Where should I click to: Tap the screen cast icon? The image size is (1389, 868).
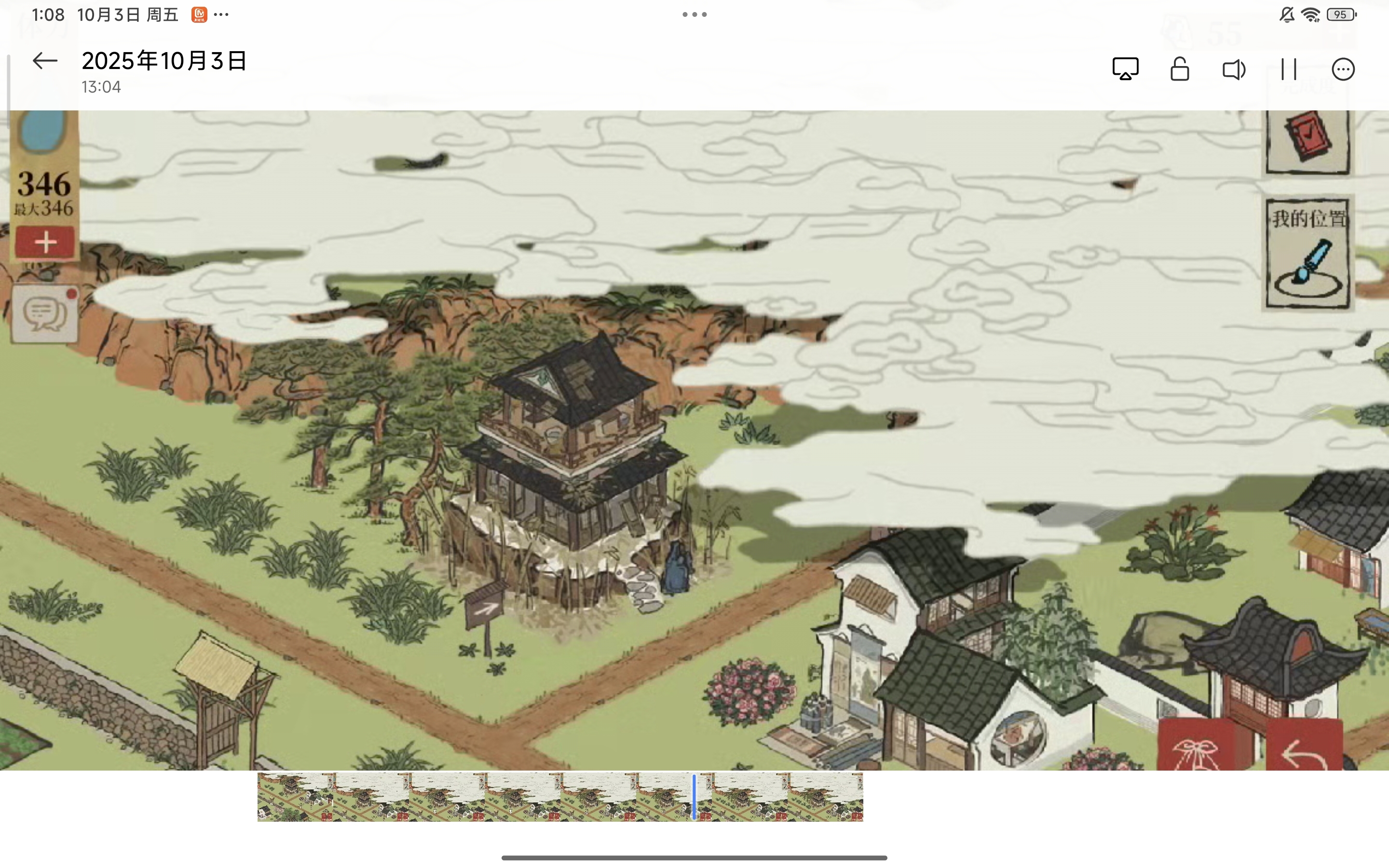pyautogui.click(x=1125, y=69)
